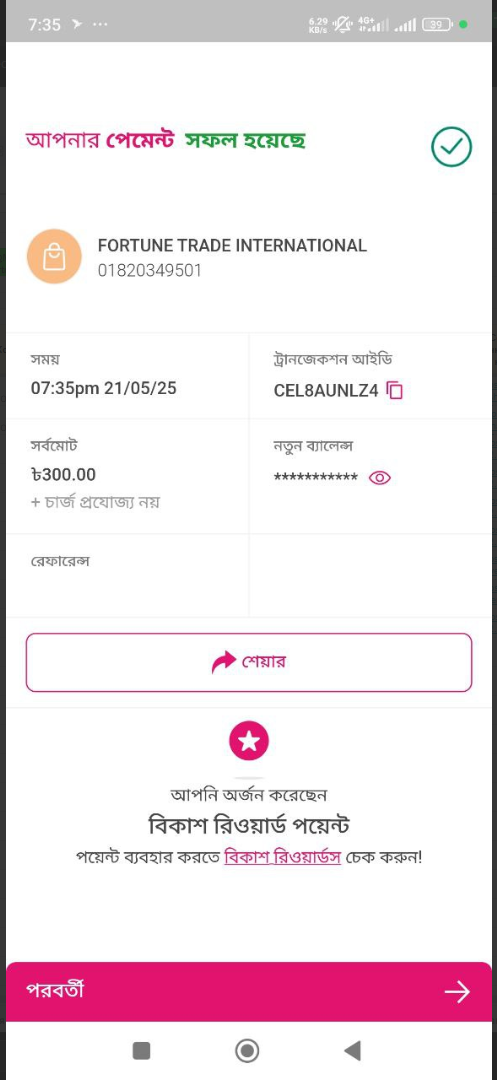
Task: Tap the Android home circle button
Action: tap(247, 1050)
